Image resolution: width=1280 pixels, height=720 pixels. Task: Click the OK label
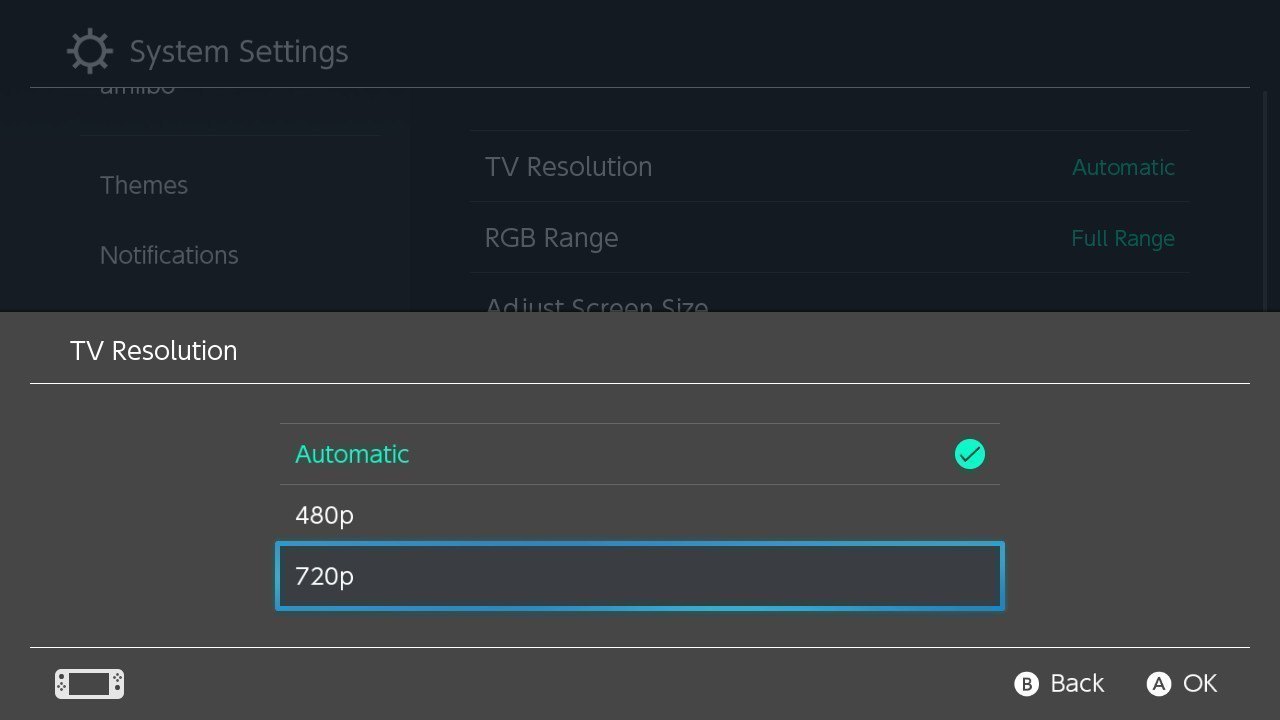tap(1200, 684)
